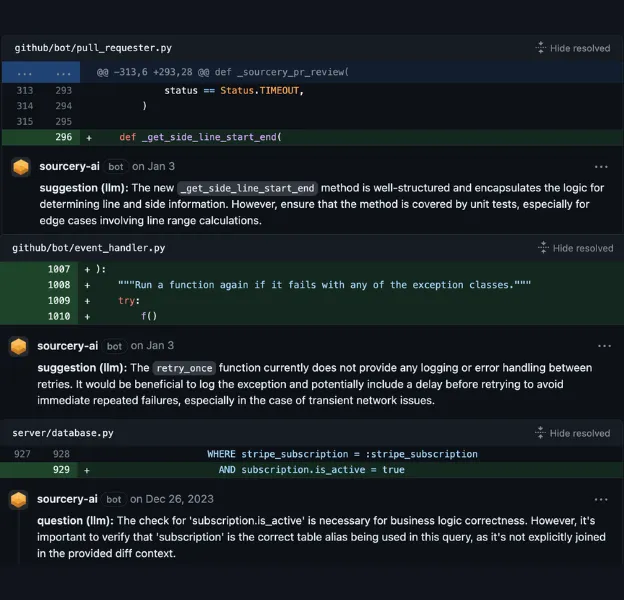This screenshot has height=600, width=624.
Task: Open sourcery-ai author link on retry_once comment
Action: point(67,346)
